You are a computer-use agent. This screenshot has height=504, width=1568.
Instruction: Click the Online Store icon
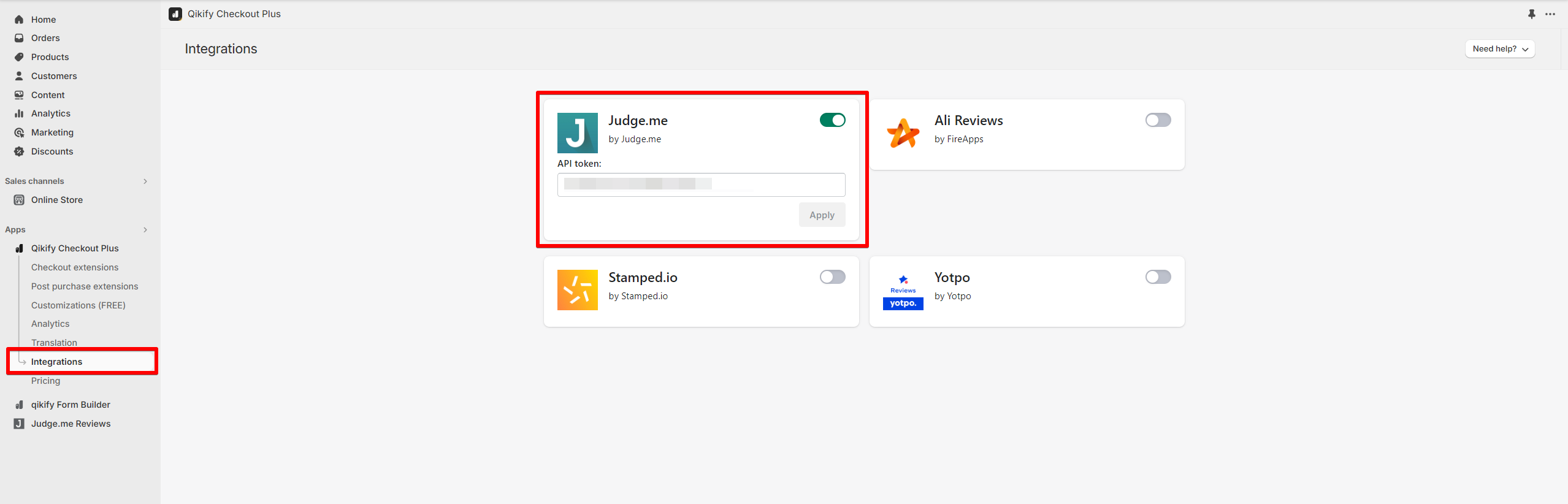click(x=19, y=200)
